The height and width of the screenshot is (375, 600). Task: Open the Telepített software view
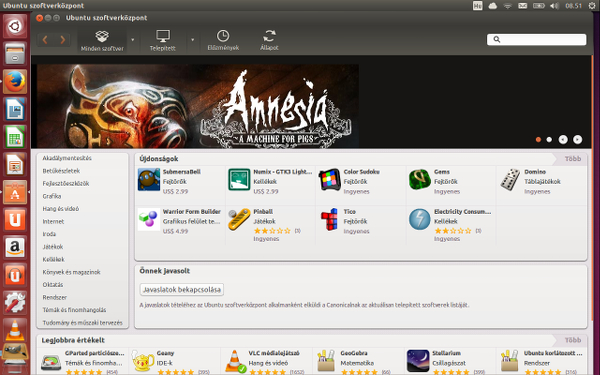click(x=163, y=41)
